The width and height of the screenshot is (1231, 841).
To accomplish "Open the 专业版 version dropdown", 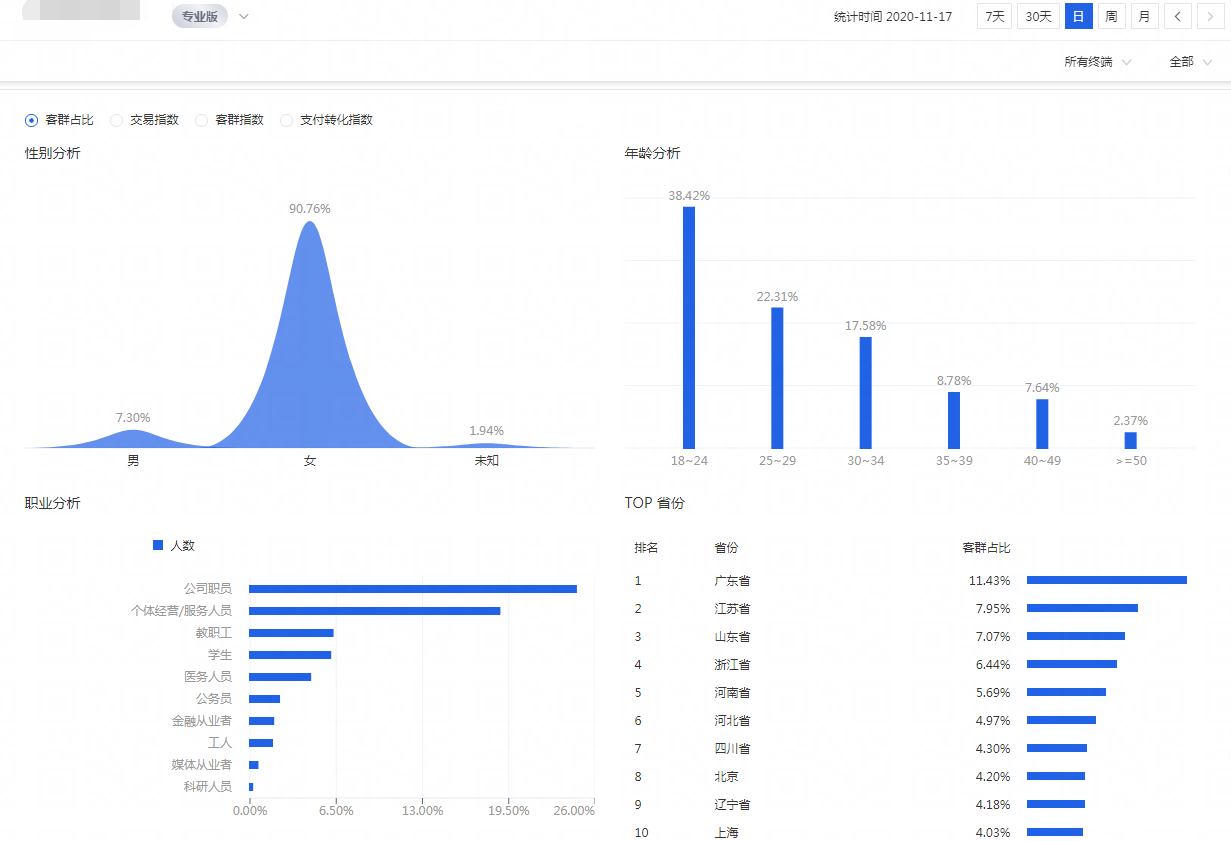I will pyautogui.click(x=211, y=16).
